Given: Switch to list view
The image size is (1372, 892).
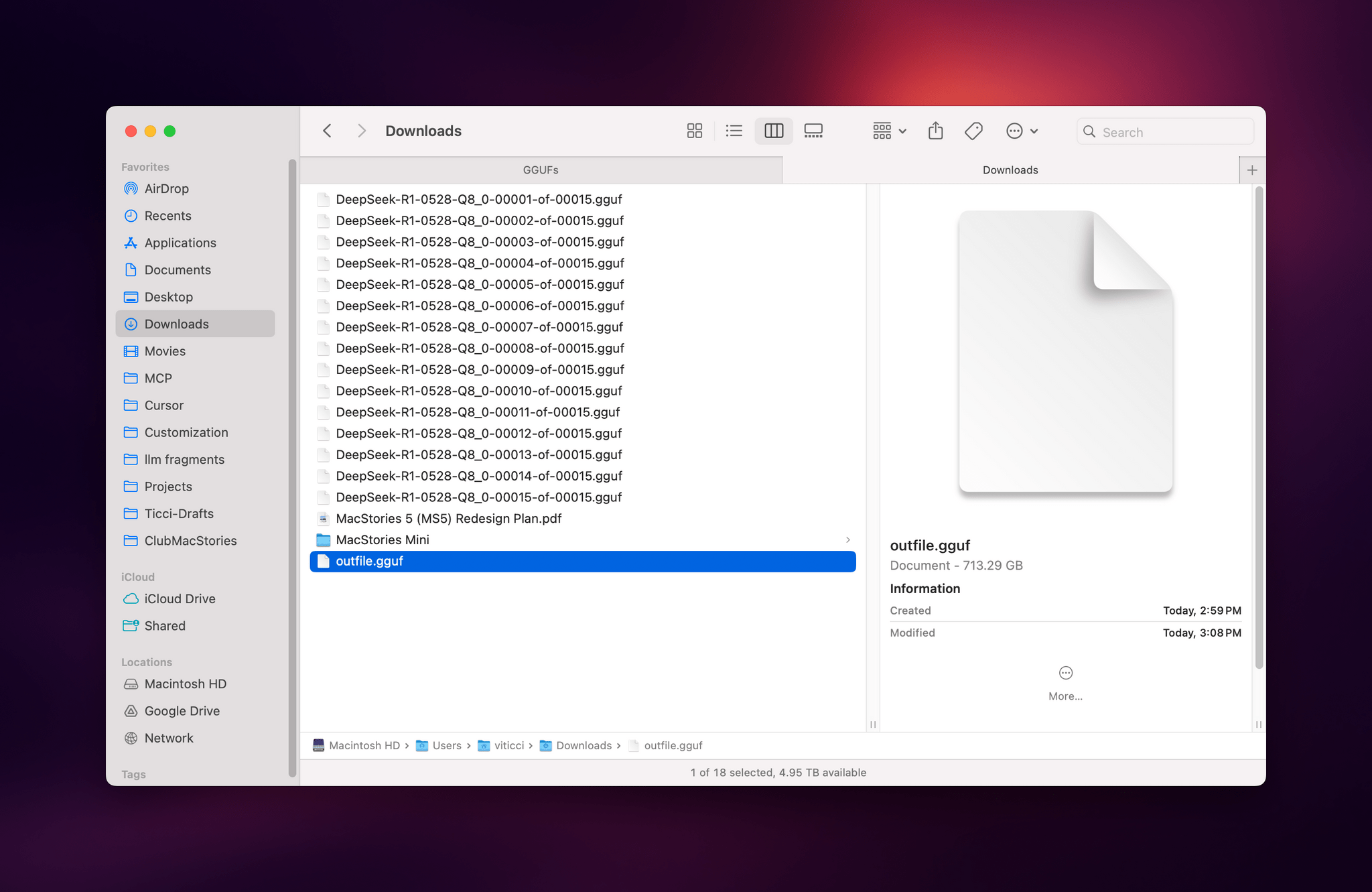Looking at the screenshot, I should (x=734, y=131).
